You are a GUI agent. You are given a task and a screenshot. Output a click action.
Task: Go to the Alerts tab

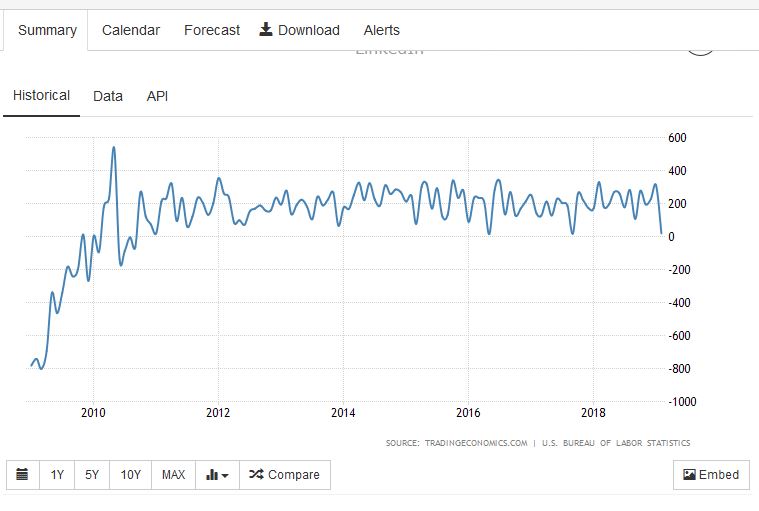381,30
